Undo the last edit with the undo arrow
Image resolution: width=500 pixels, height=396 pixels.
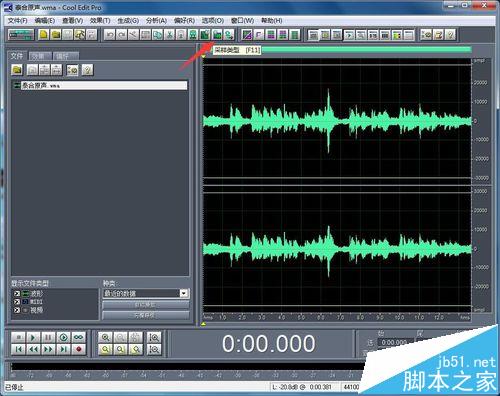109,35
